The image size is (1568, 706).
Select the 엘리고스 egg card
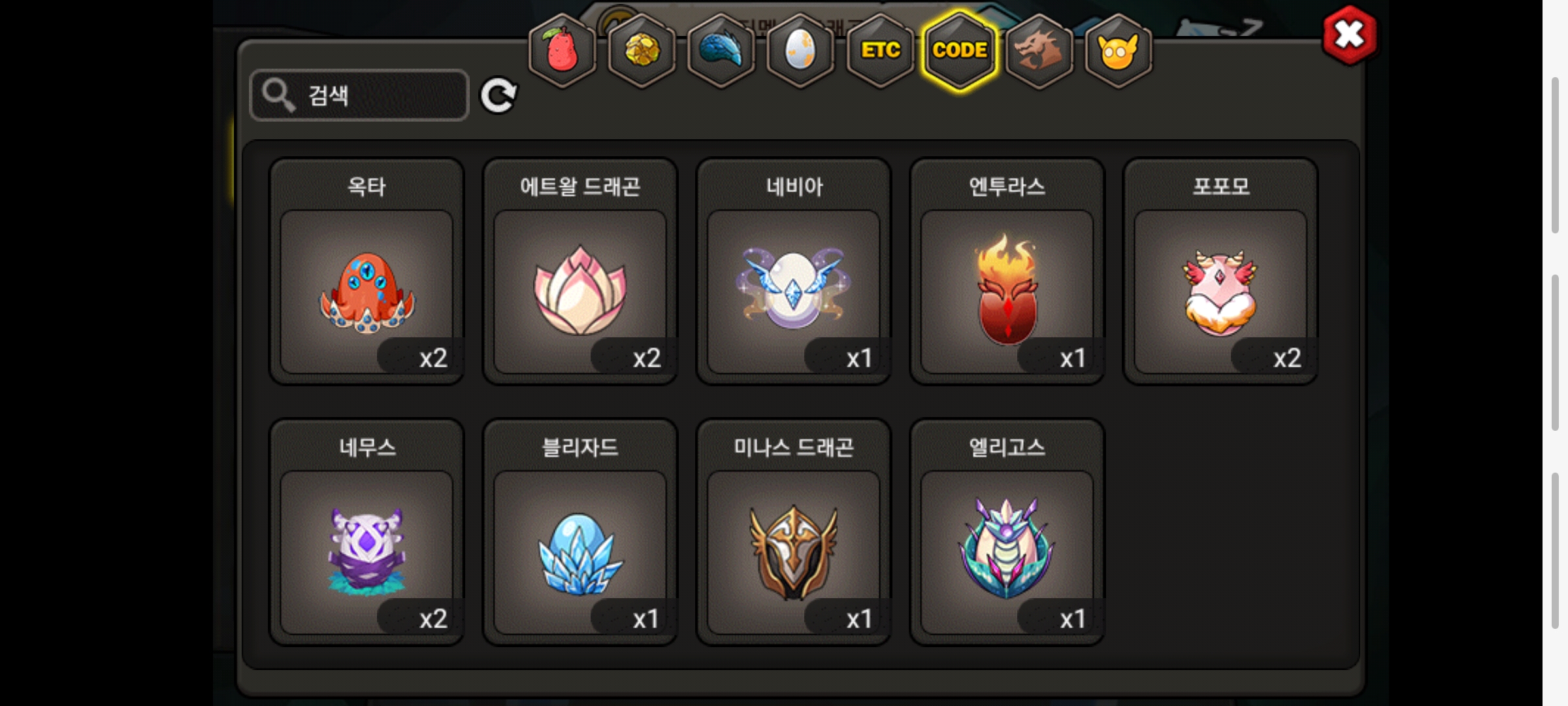click(1007, 532)
